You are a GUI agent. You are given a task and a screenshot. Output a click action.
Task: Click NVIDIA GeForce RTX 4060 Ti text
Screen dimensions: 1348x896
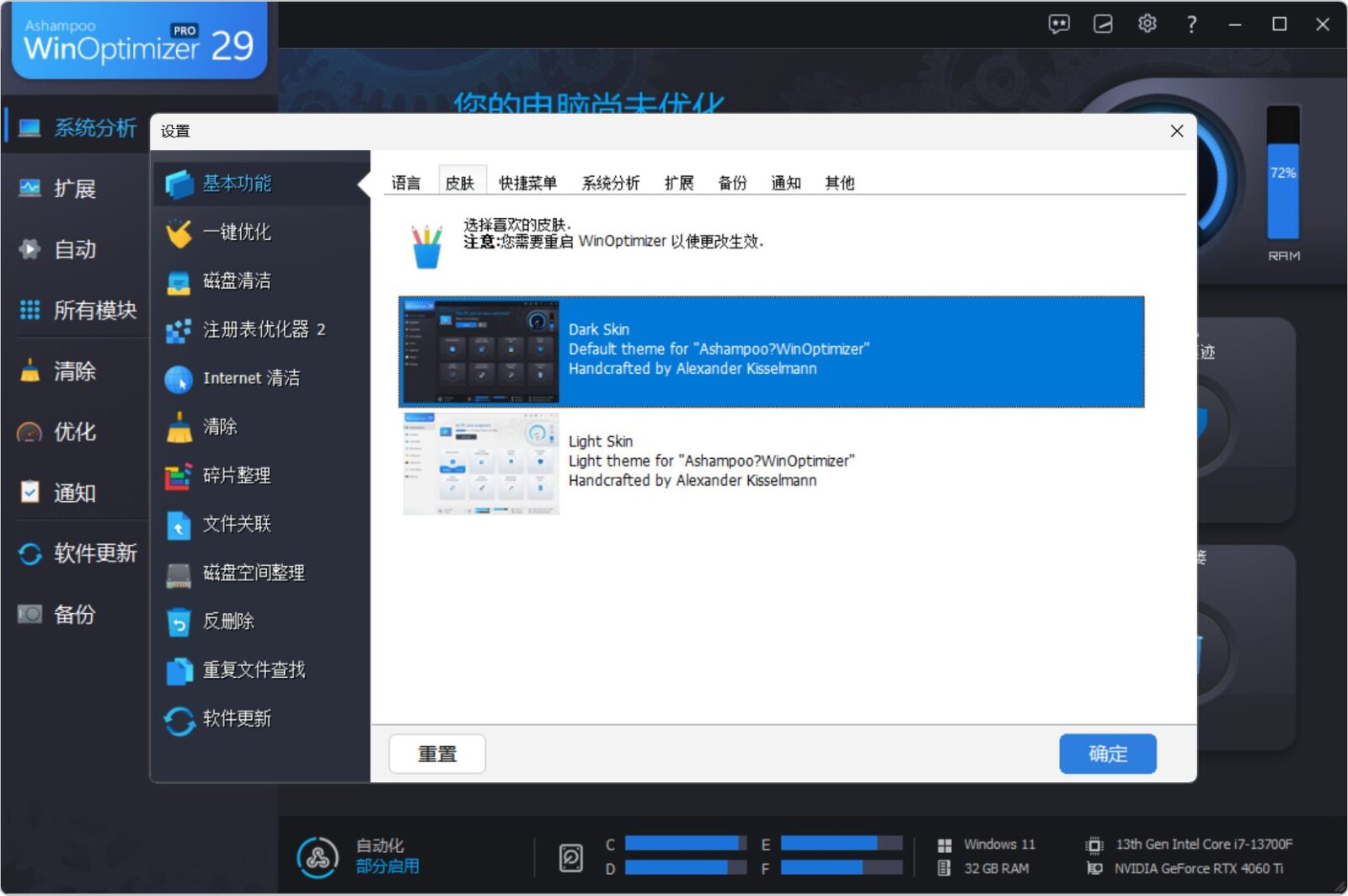click(x=1199, y=868)
